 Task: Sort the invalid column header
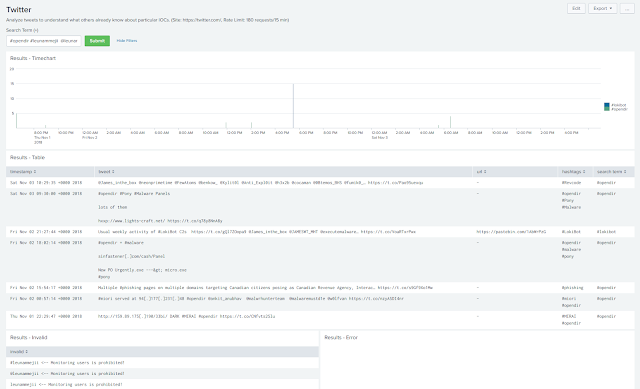coord(19,352)
